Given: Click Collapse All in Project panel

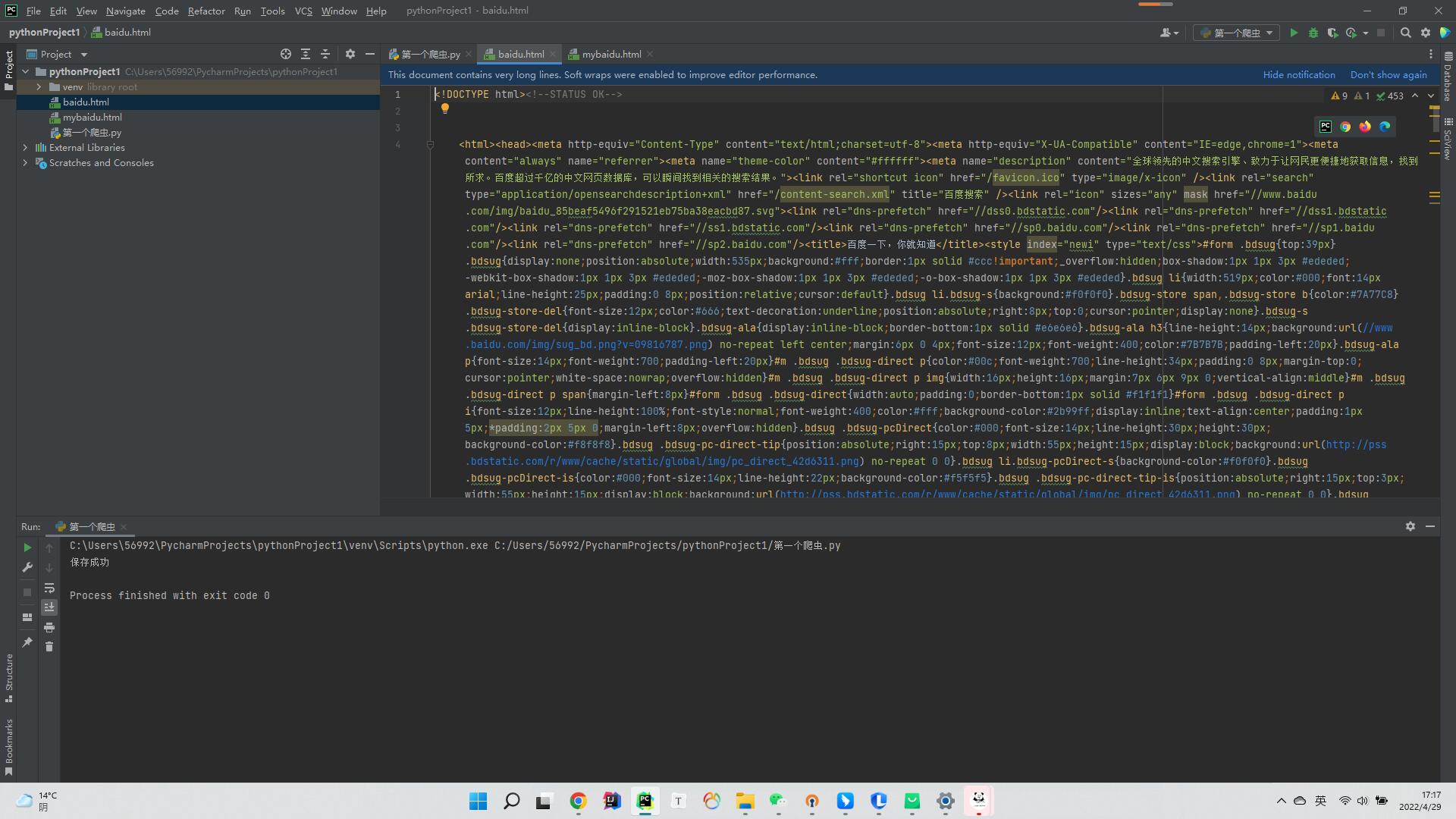Looking at the screenshot, I should 325,54.
